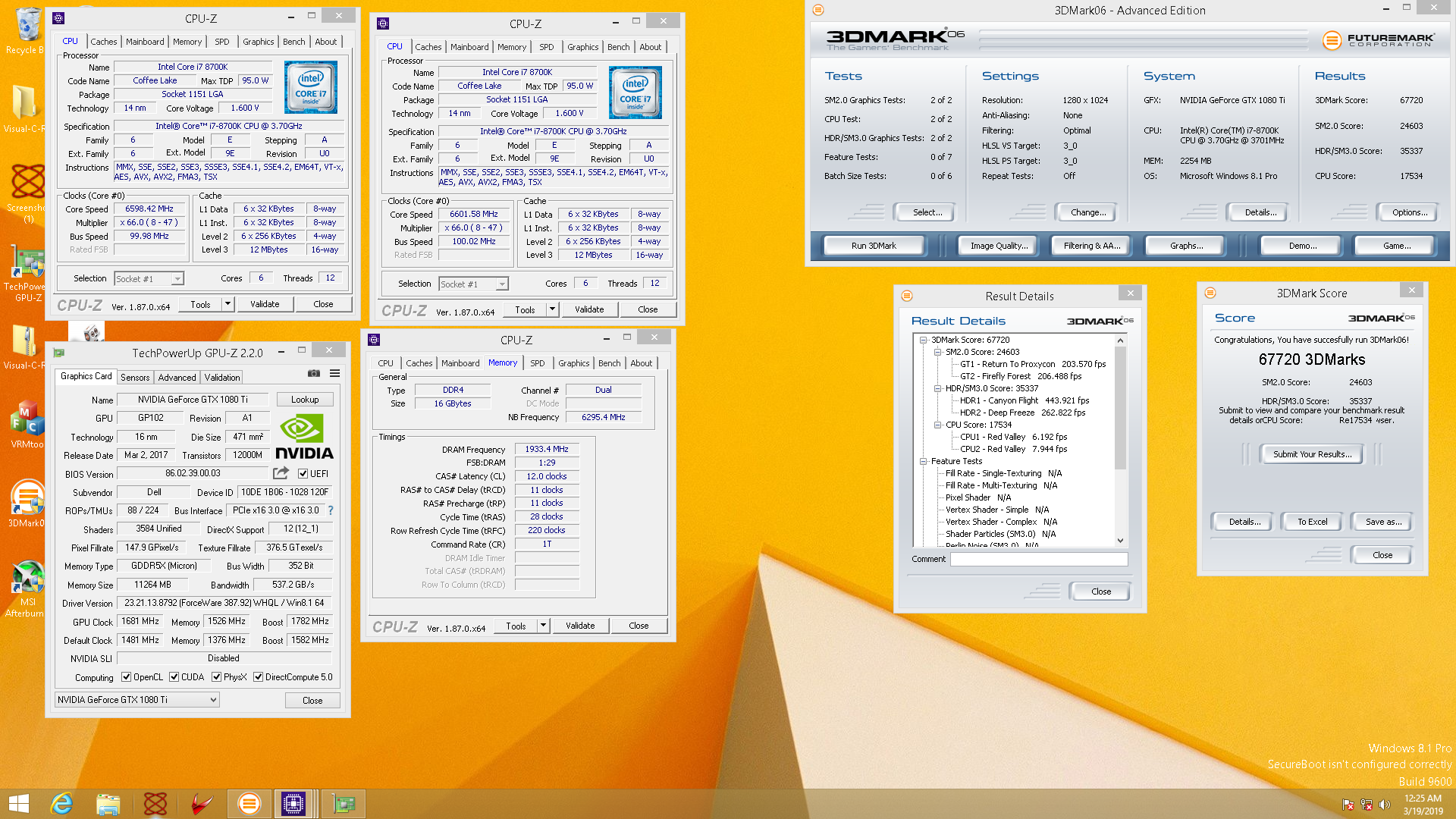The image size is (1456, 819).
Task: Click the BIOS export share icon in GPU-Z
Action: pyautogui.click(x=281, y=473)
